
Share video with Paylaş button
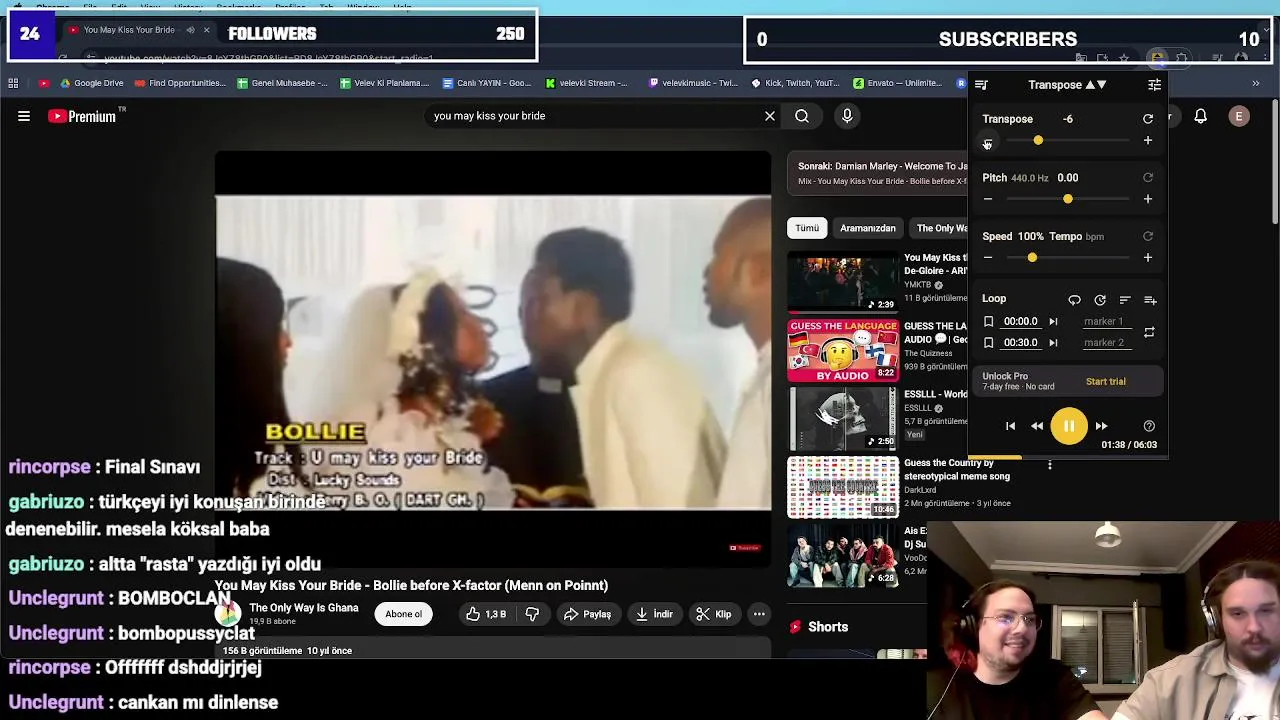point(587,614)
